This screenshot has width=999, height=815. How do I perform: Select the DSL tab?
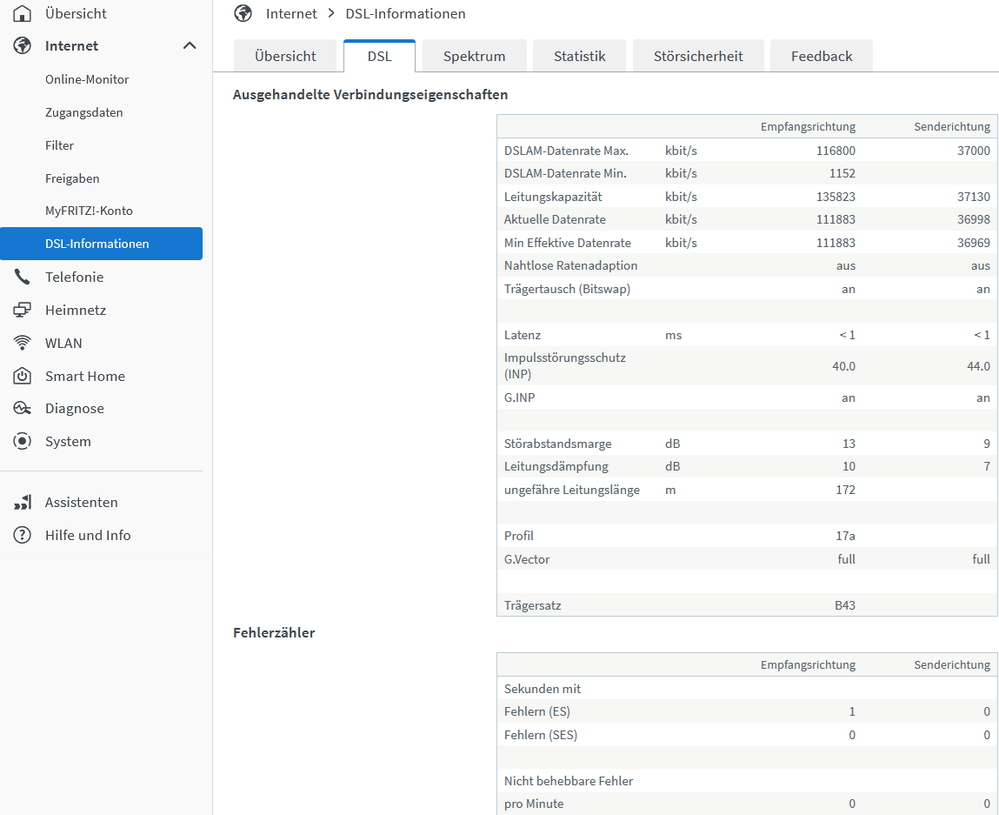click(379, 56)
